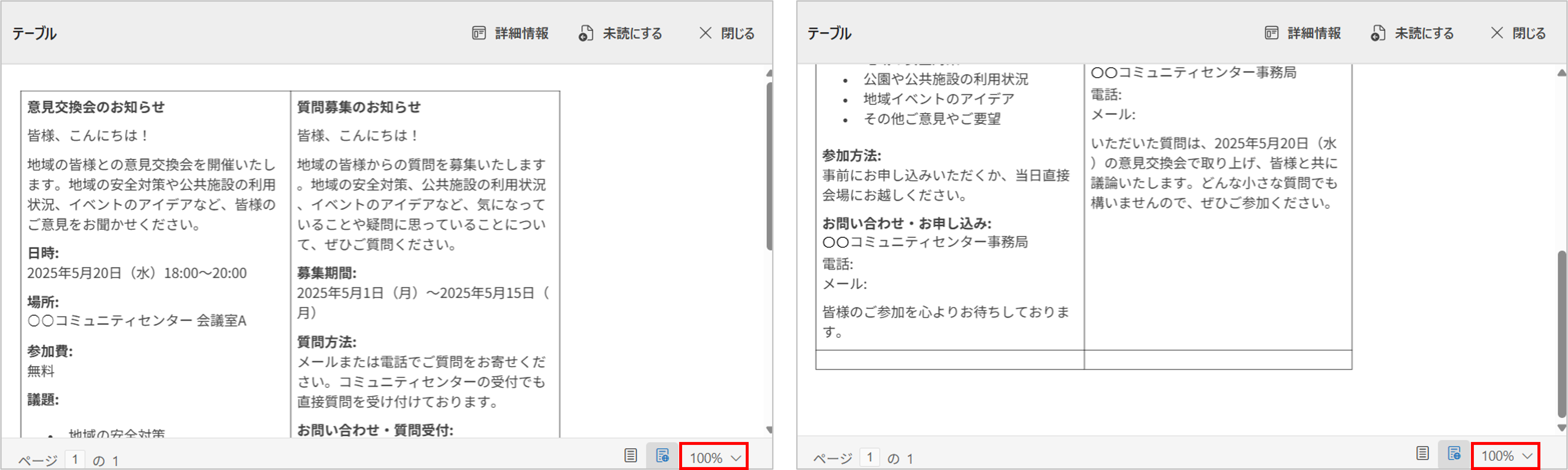The image size is (1568, 470).
Task: Click the 未読にする document icon in left window
Action: tap(585, 33)
